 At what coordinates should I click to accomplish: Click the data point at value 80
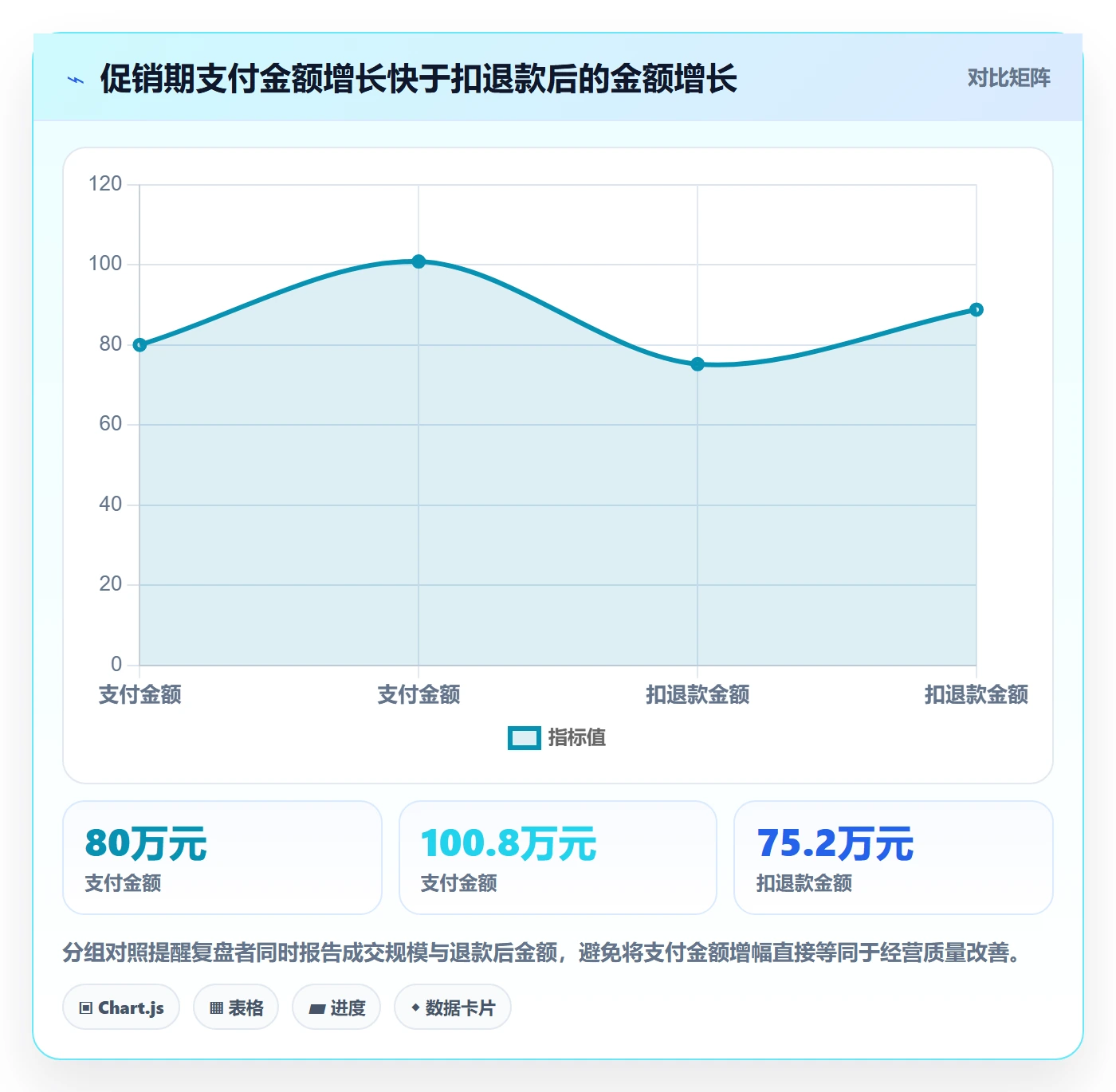click(x=139, y=345)
